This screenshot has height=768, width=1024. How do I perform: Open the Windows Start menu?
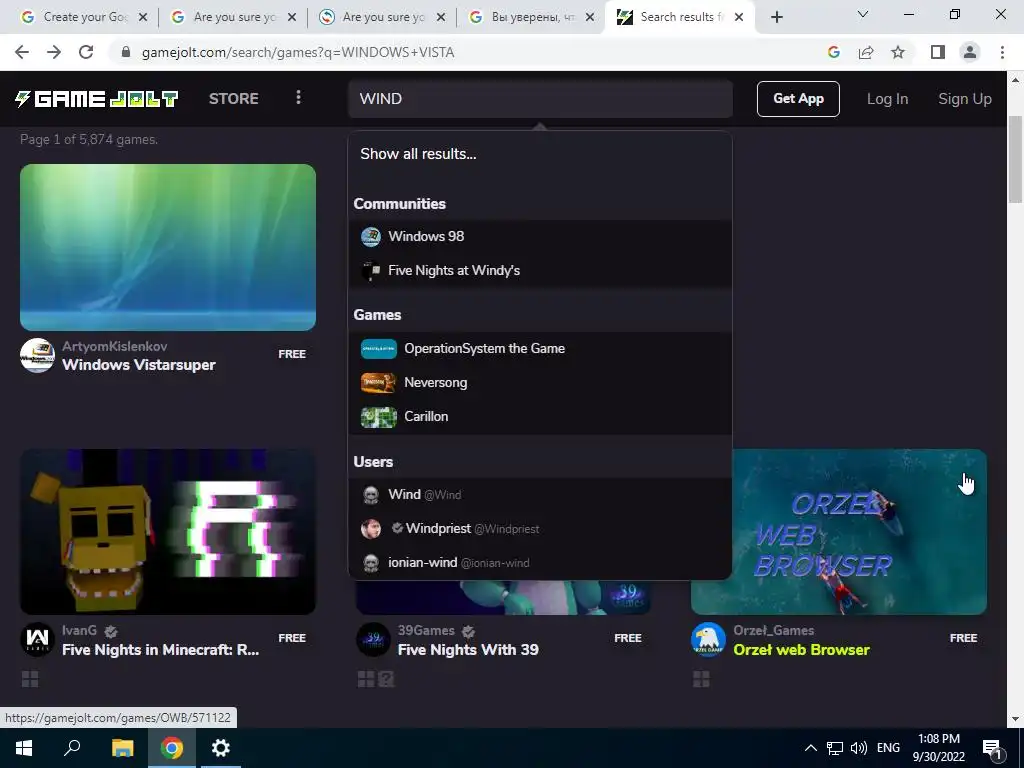(x=24, y=748)
